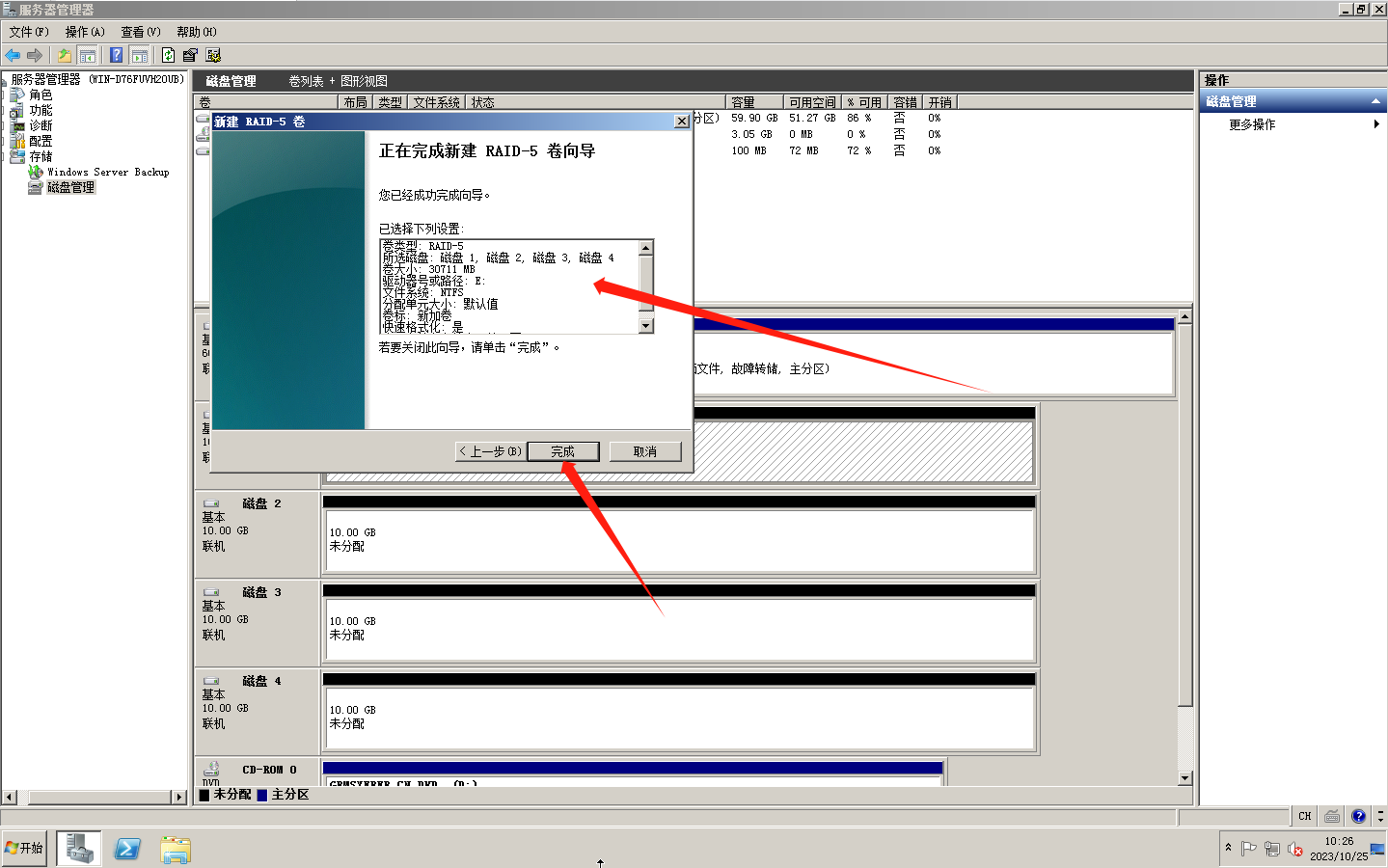
Task: Click the last toolbar icon with the star
Action: (x=213, y=55)
